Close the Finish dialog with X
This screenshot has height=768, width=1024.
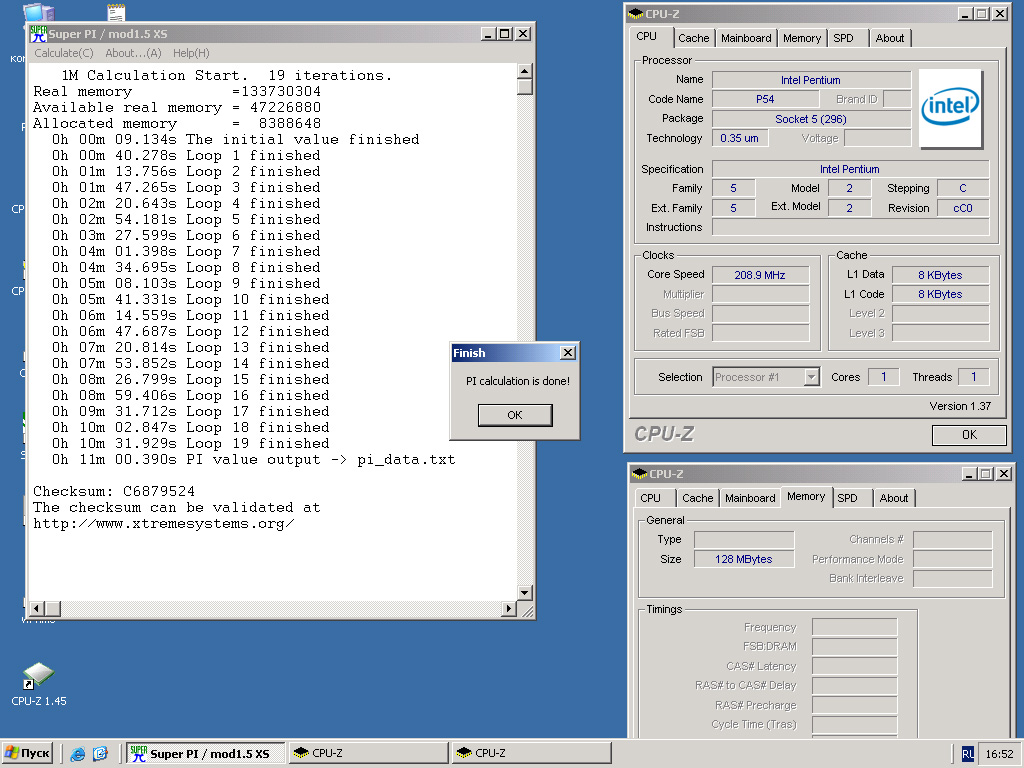pos(568,353)
